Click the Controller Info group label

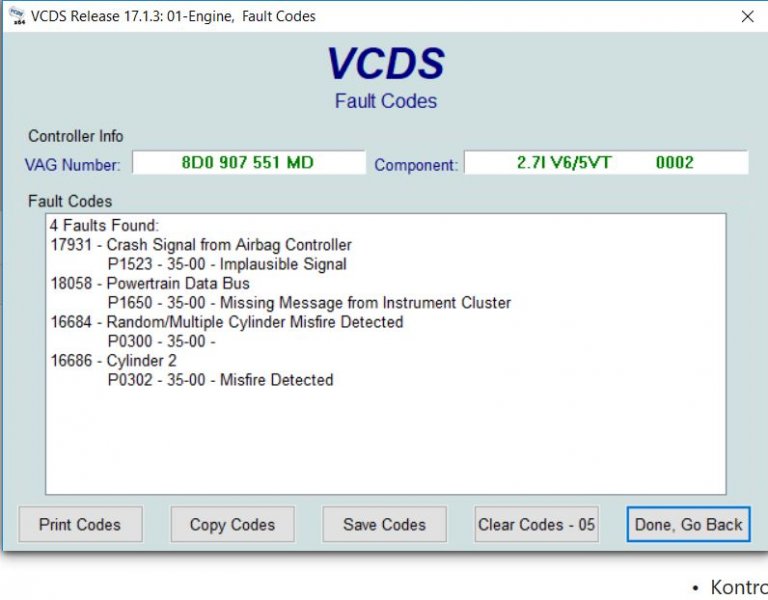pyautogui.click(x=76, y=136)
